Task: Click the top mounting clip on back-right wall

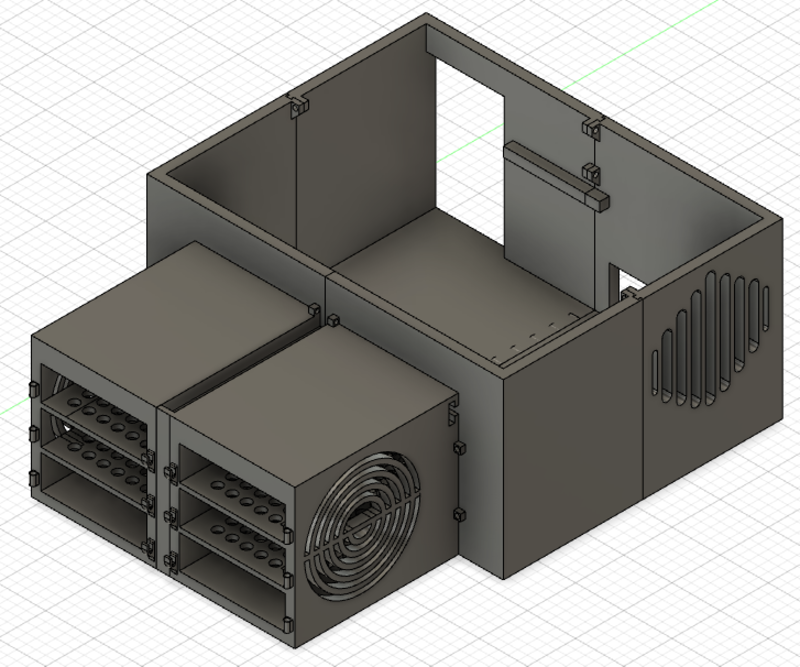Action: click(594, 127)
